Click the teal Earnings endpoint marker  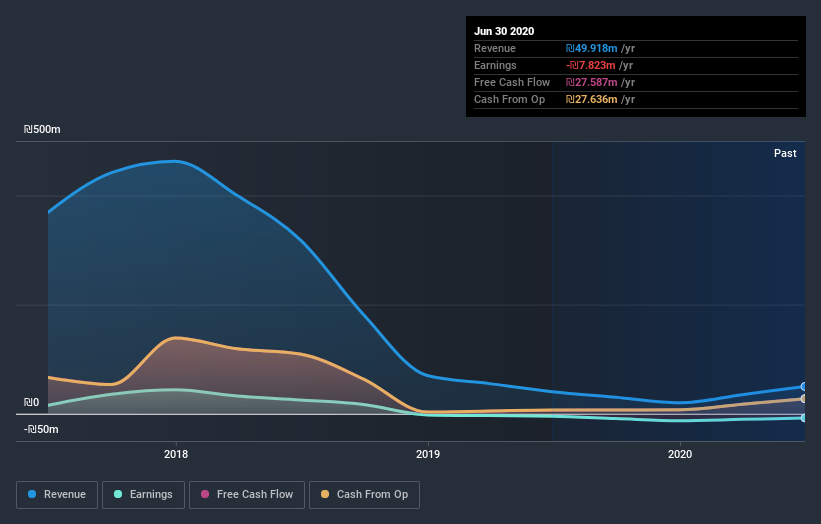(804, 418)
